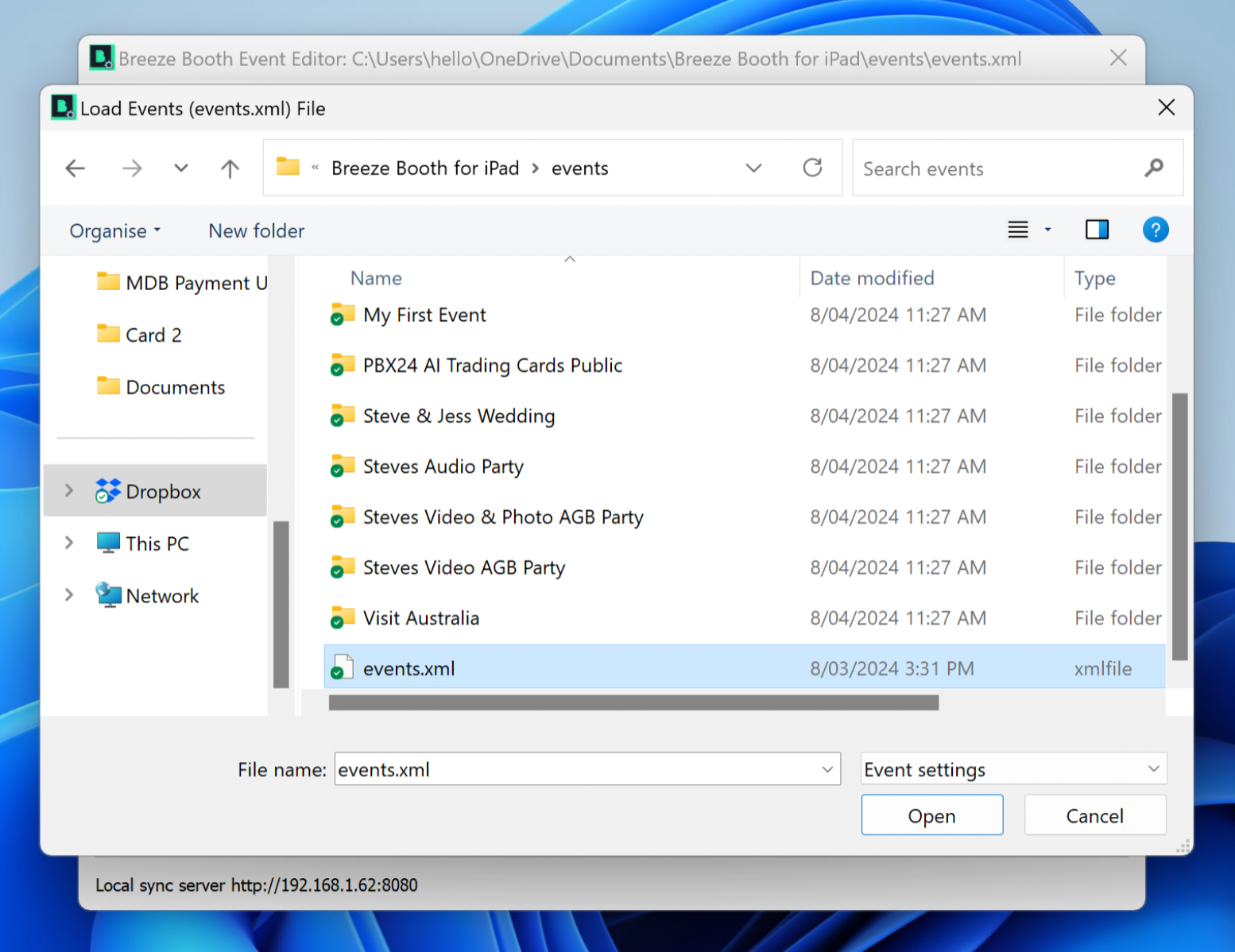Click the Open button
This screenshot has height=952, width=1235.
click(931, 815)
